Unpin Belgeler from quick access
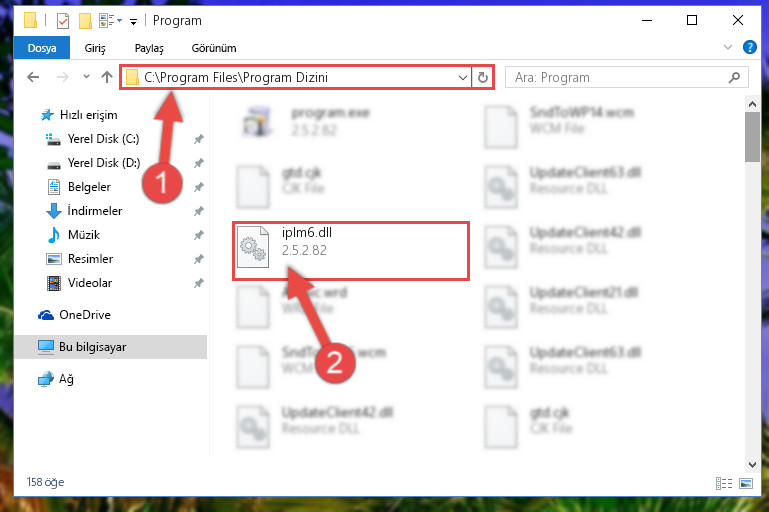Image resolution: width=769 pixels, height=512 pixels. pos(199,187)
